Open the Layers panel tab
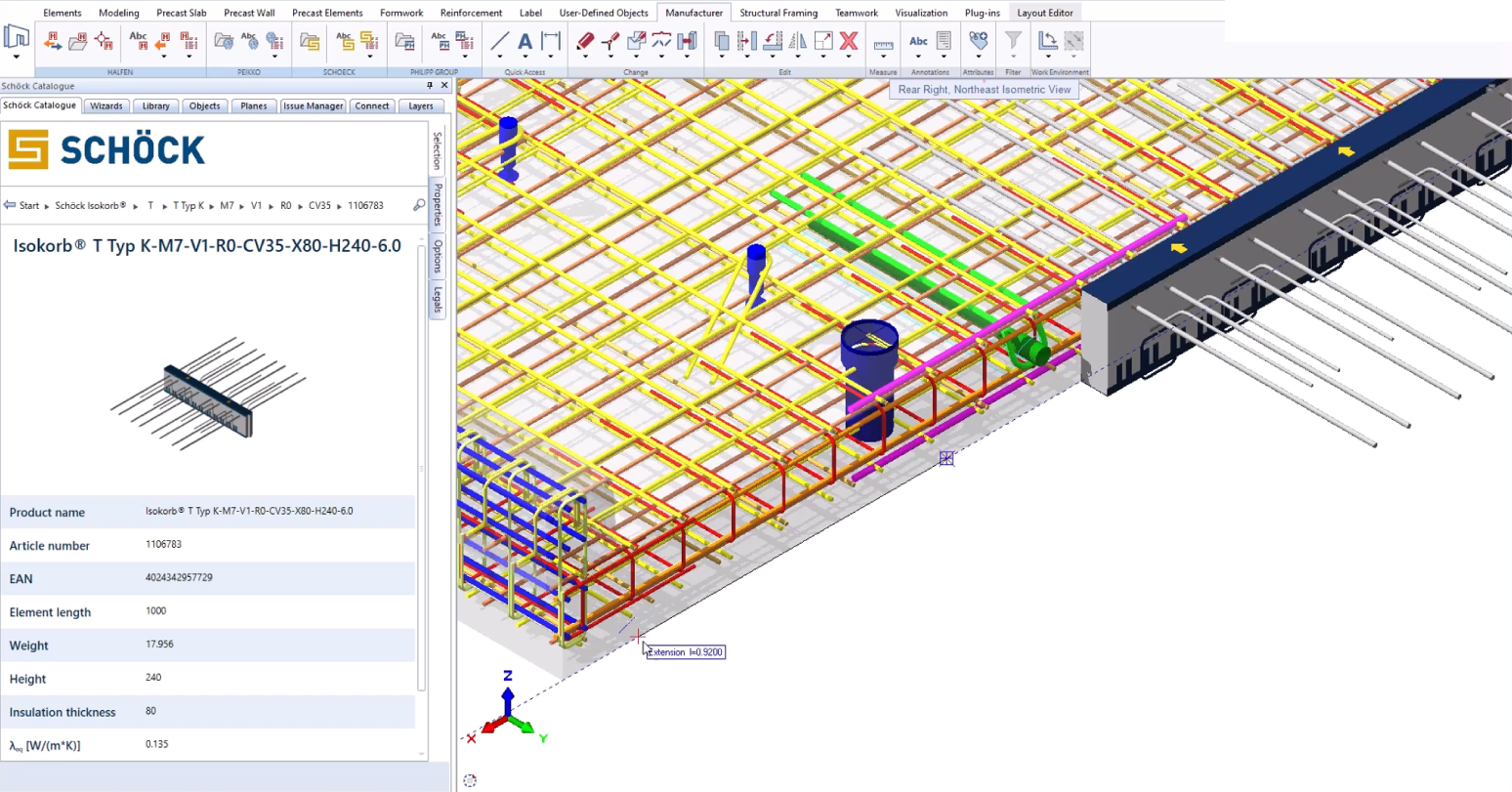This screenshot has width=1512, height=792. pos(421,105)
